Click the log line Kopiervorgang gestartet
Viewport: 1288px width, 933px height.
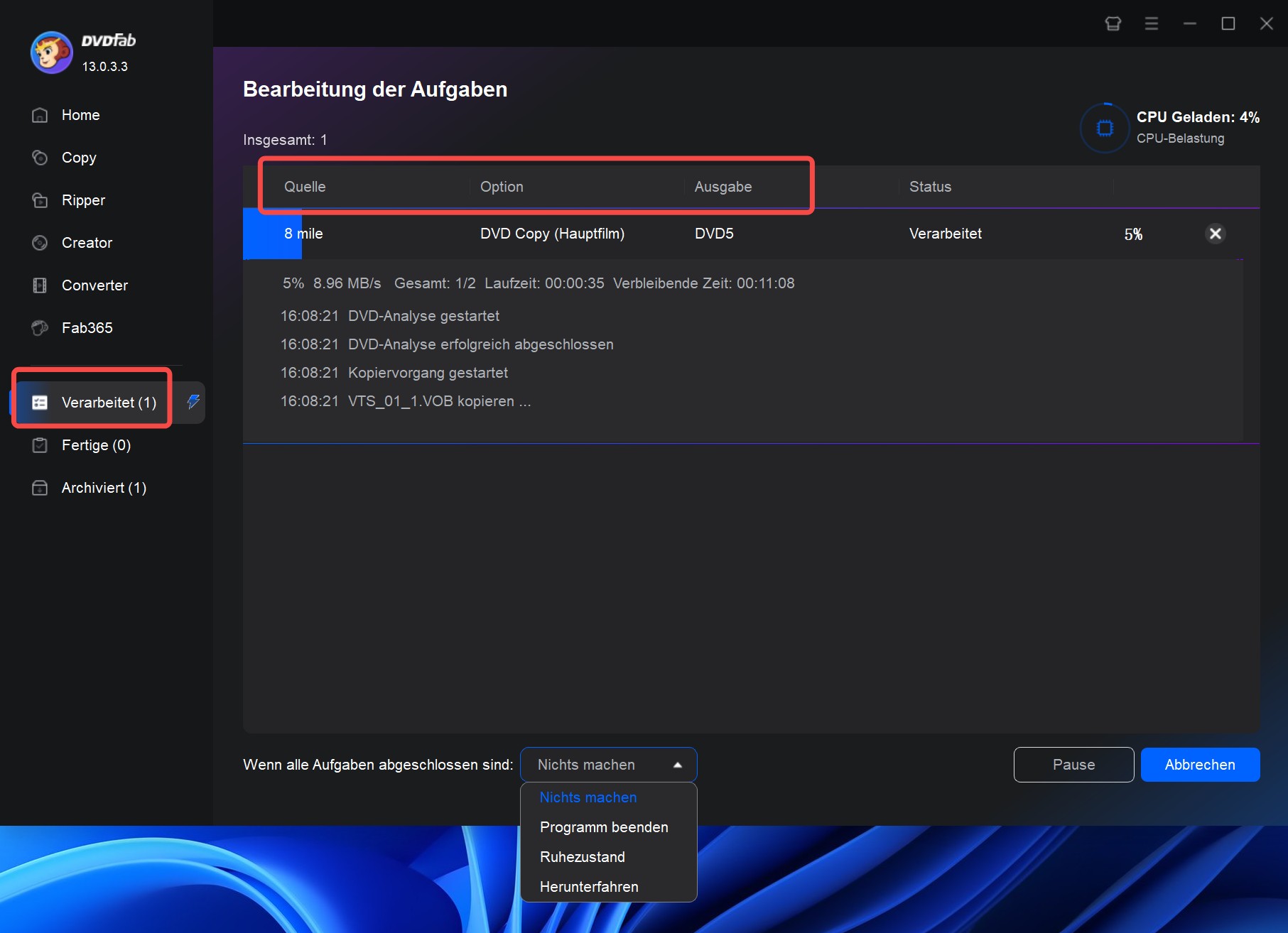coord(394,373)
